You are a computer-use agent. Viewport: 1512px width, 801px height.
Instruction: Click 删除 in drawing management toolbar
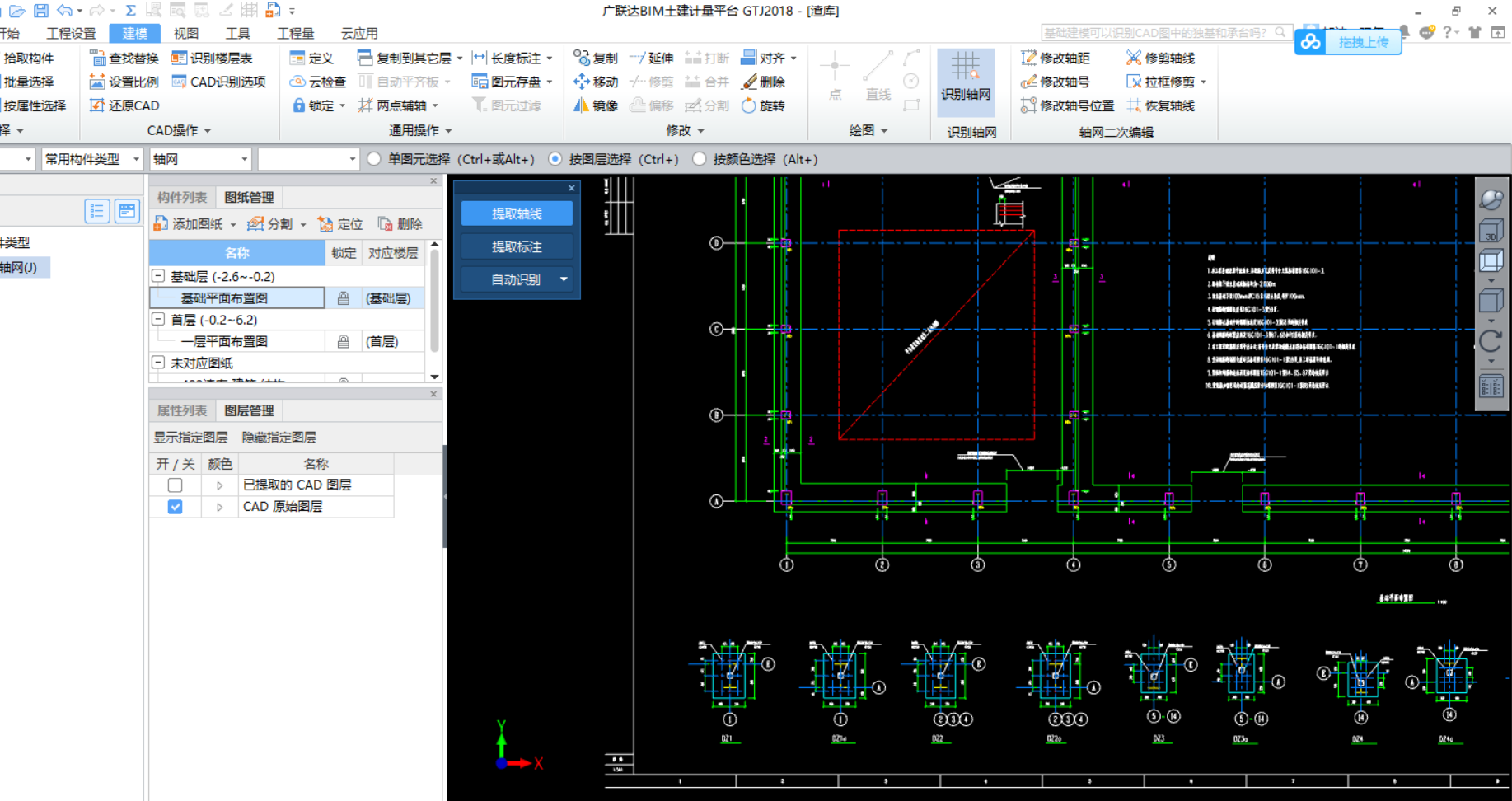pos(400,224)
